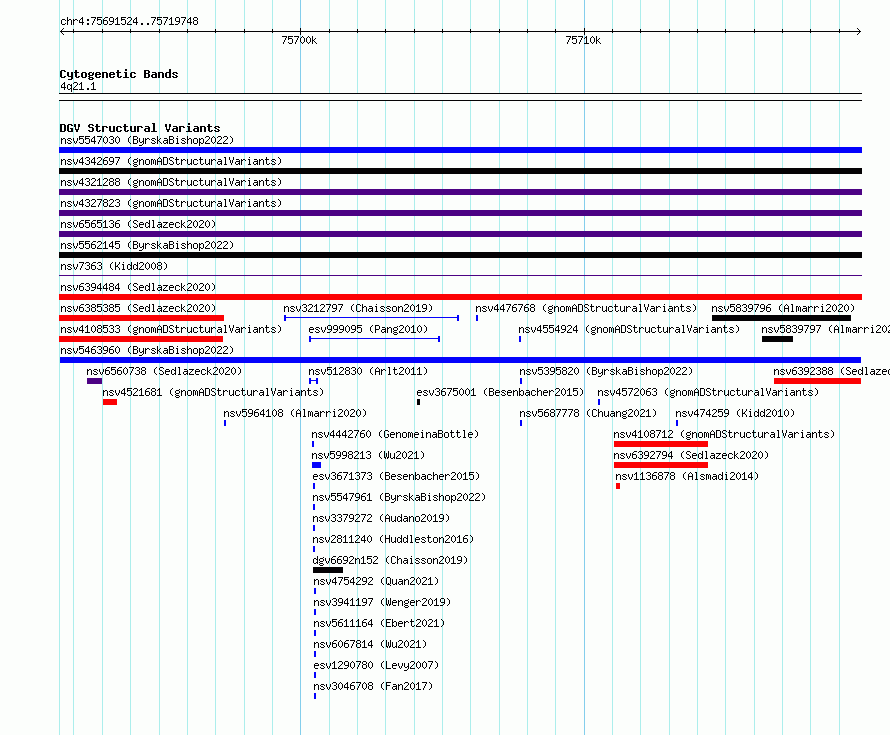
Task: Open esv999095 (Pang2010) variant label
Action: (x=368, y=329)
